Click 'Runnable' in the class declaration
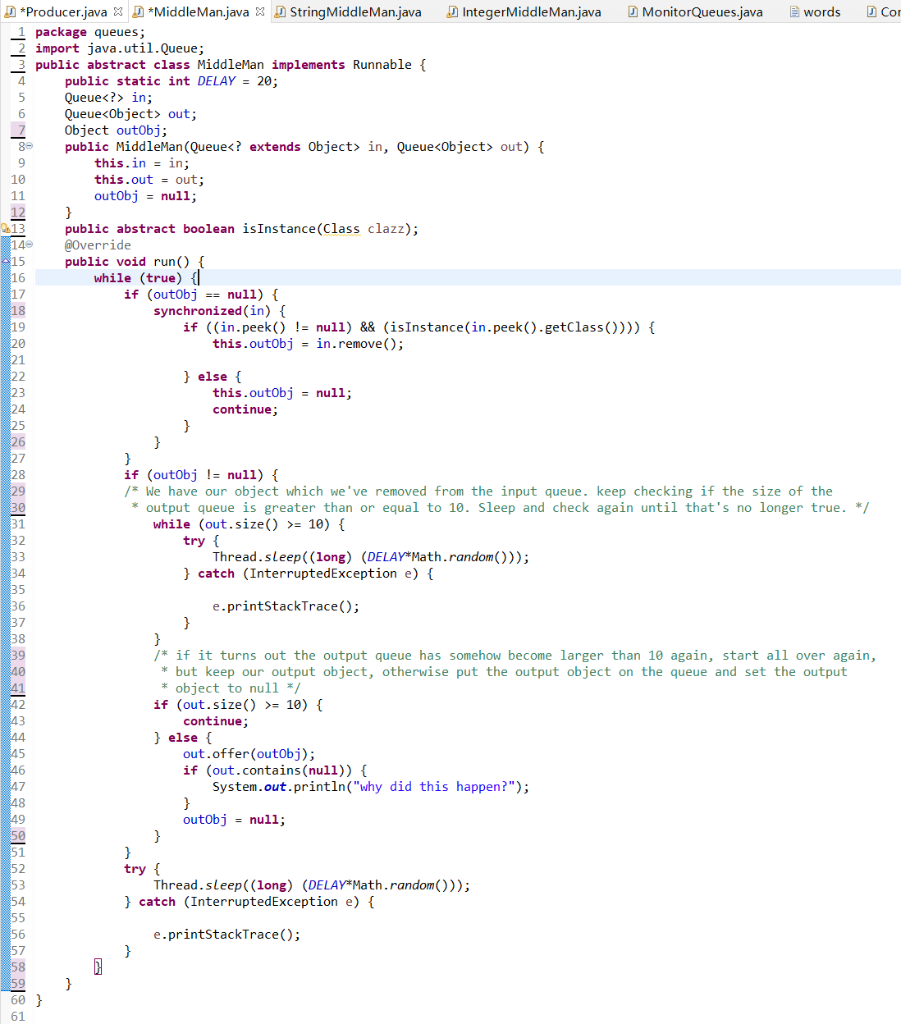The image size is (901, 1024). click(382, 65)
